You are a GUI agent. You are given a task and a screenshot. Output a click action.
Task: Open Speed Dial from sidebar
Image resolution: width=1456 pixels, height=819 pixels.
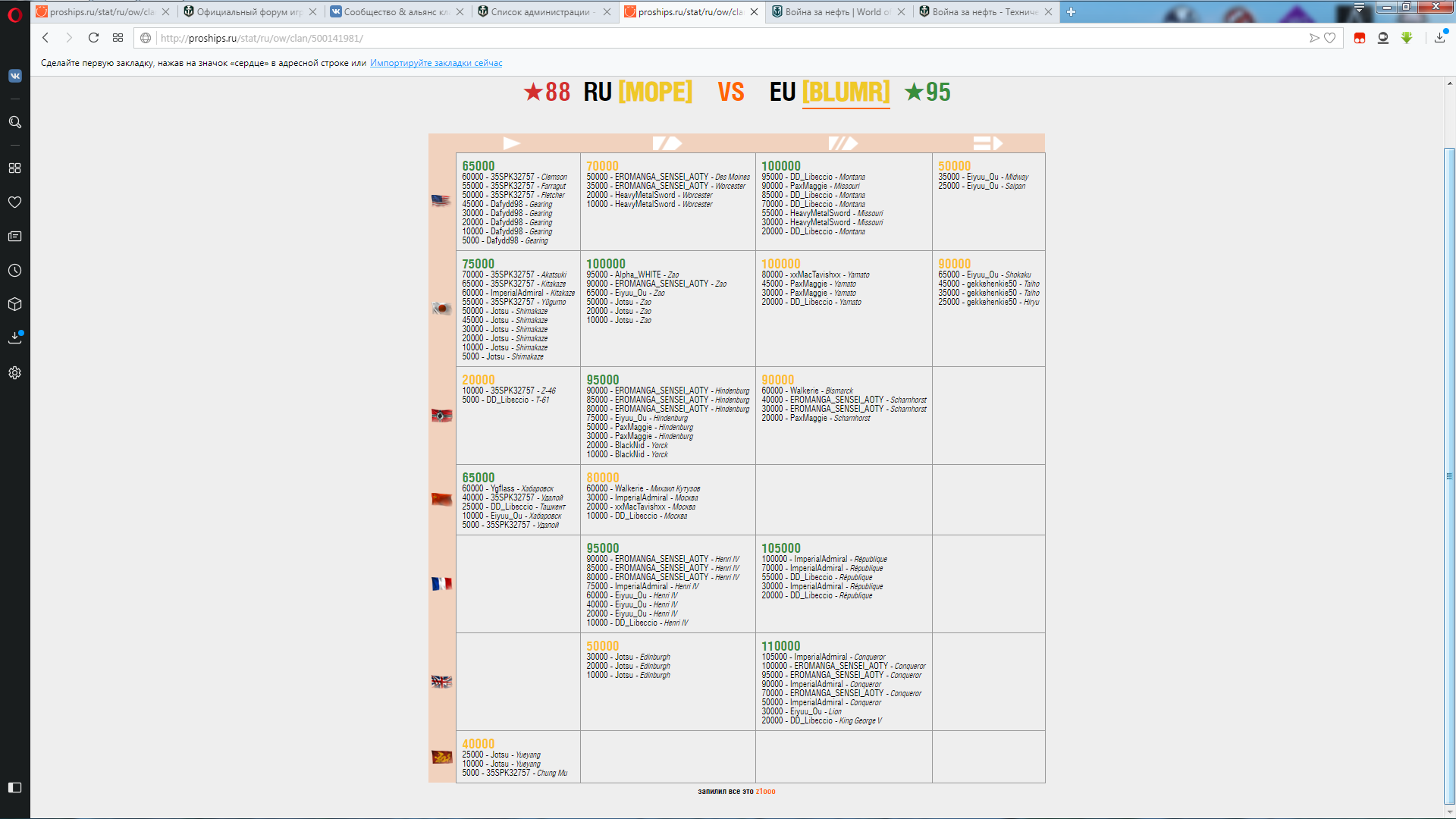click(x=14, y=168)
